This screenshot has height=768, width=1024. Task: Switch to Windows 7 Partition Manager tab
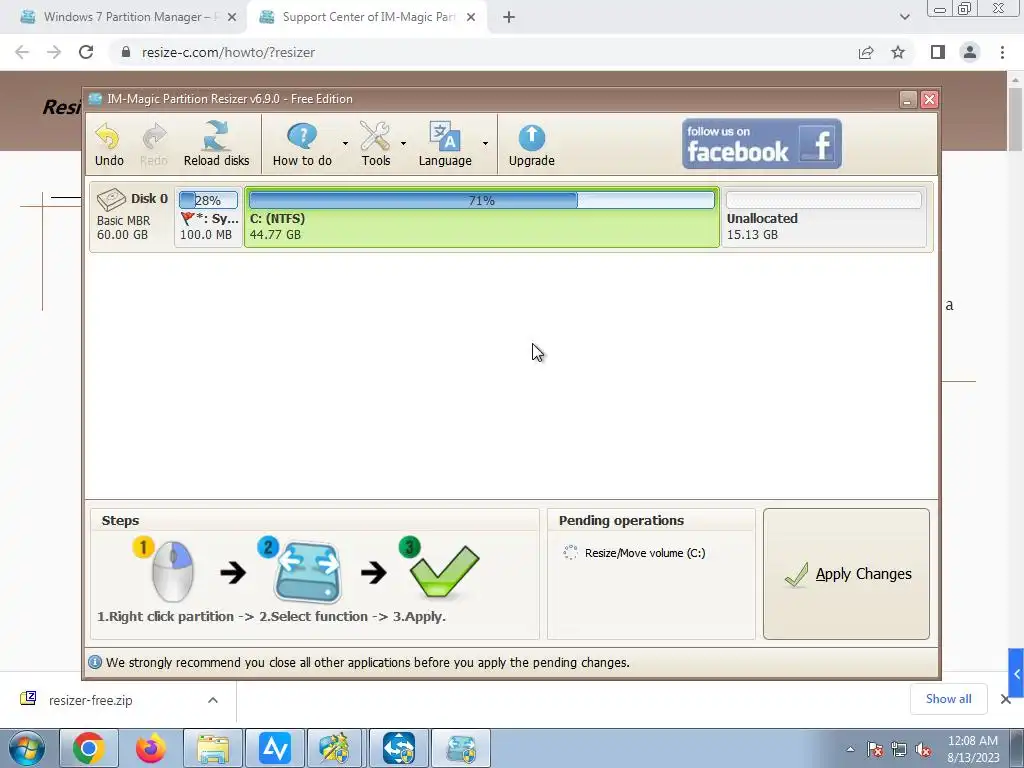pos(128,17)
